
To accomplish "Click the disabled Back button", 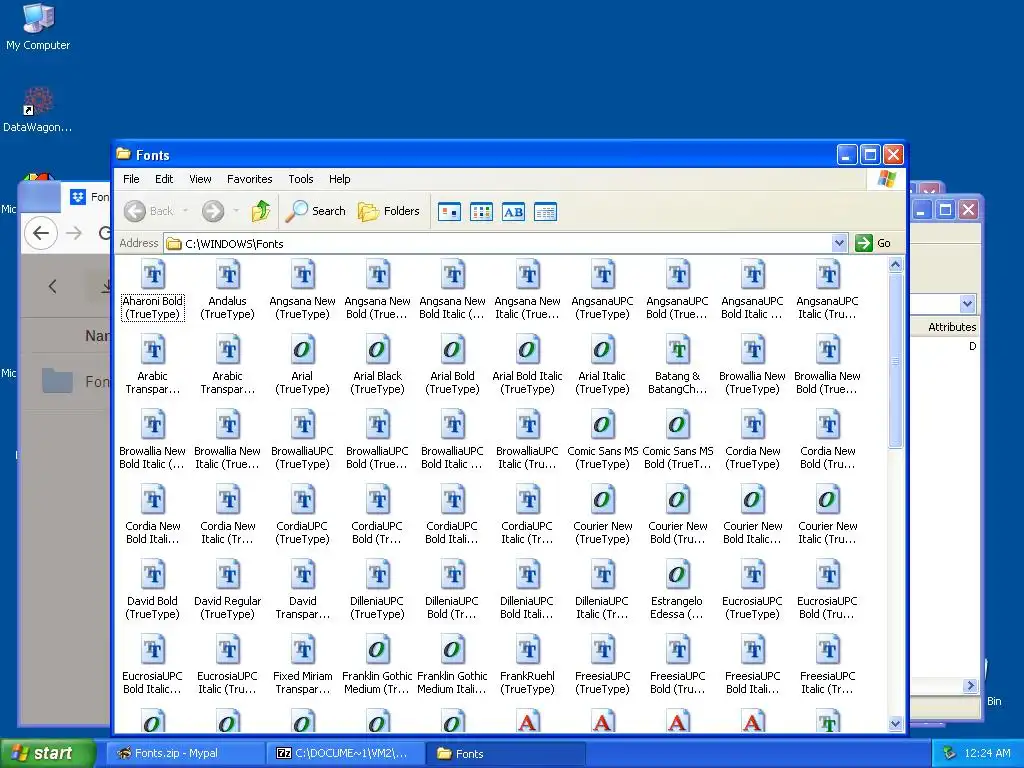I will (149, 211).
